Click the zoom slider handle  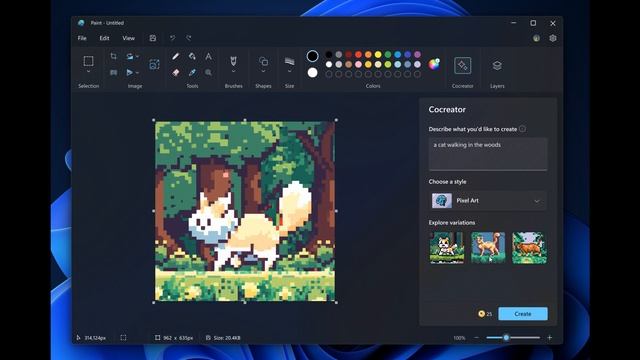[506, 338]
